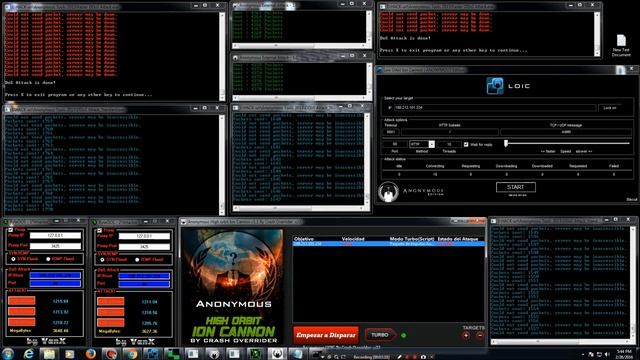Image resolution: width=640 pixels, height=360 pixels.
Task: Click vertical scrollbar of top-left console window
Action: tap(222, 56)
